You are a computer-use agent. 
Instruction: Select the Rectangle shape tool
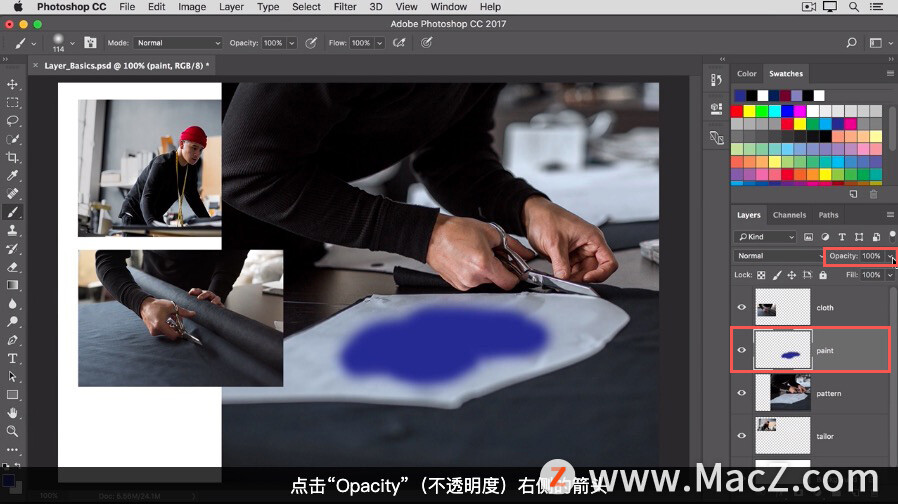[x=13, y=395]
